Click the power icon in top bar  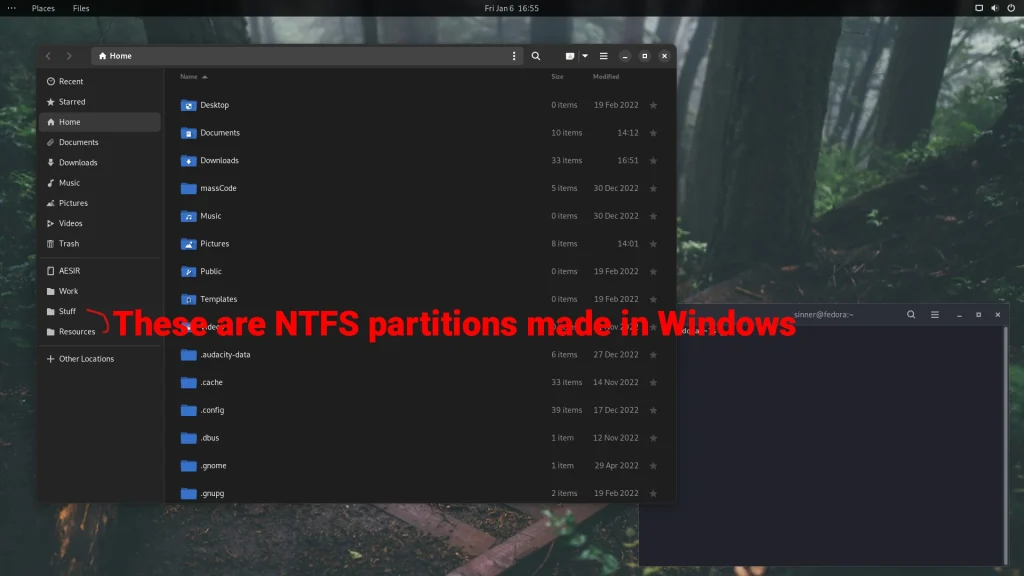tap(1010, 8)
